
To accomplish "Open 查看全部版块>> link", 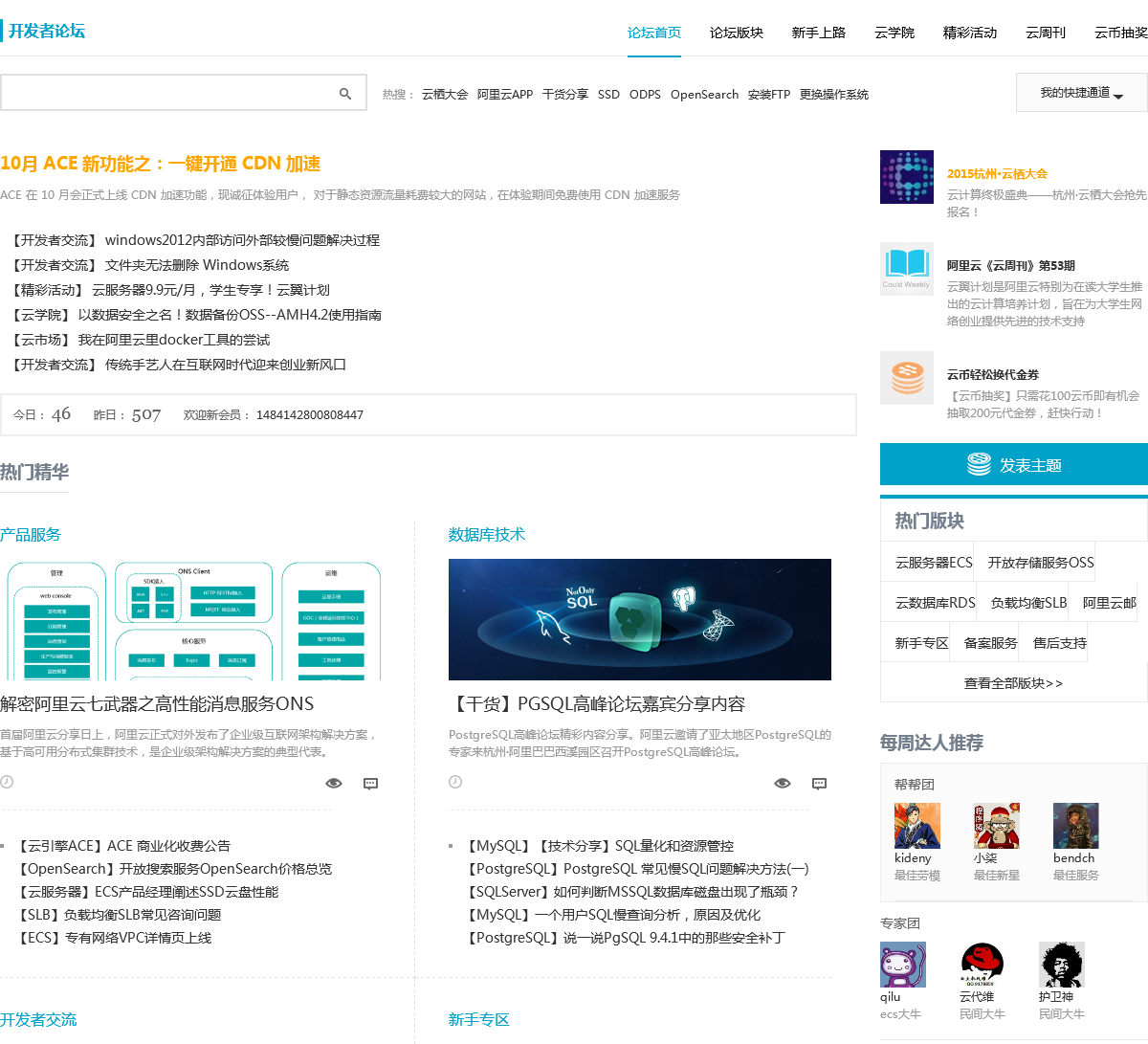I will [x=1013, y=683].
